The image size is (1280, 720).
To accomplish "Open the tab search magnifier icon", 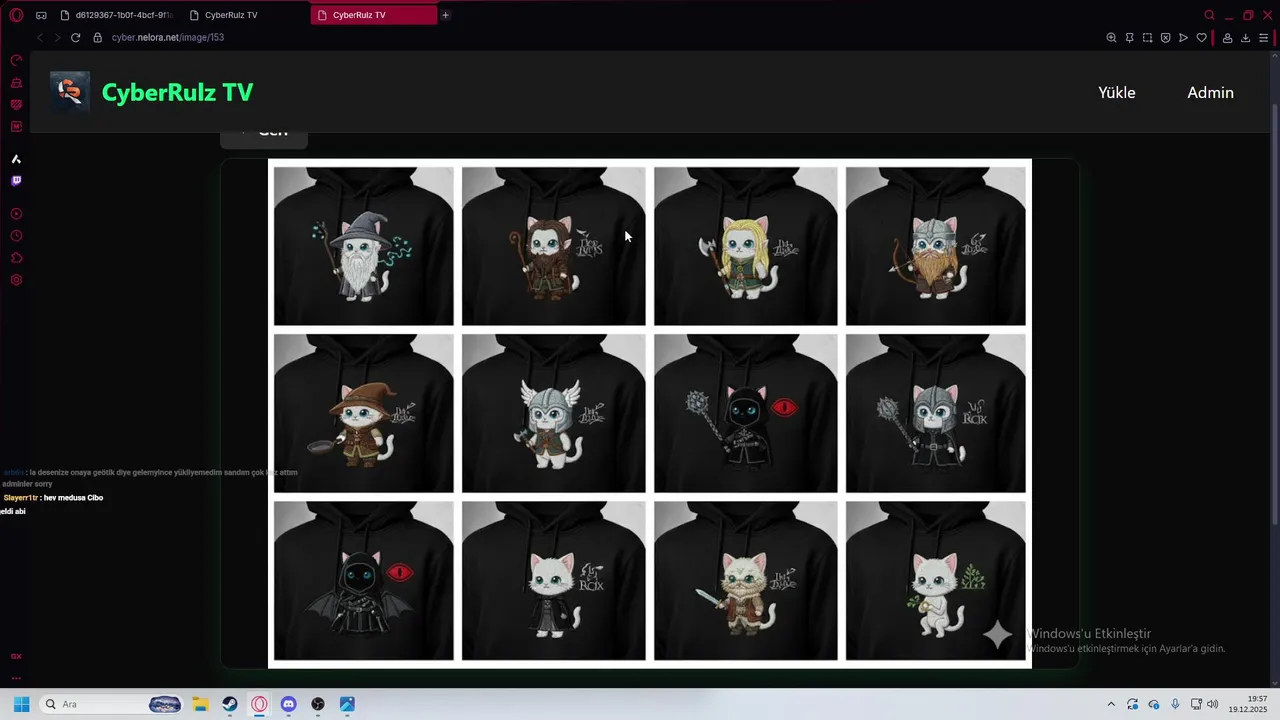I will (1209, 15).
